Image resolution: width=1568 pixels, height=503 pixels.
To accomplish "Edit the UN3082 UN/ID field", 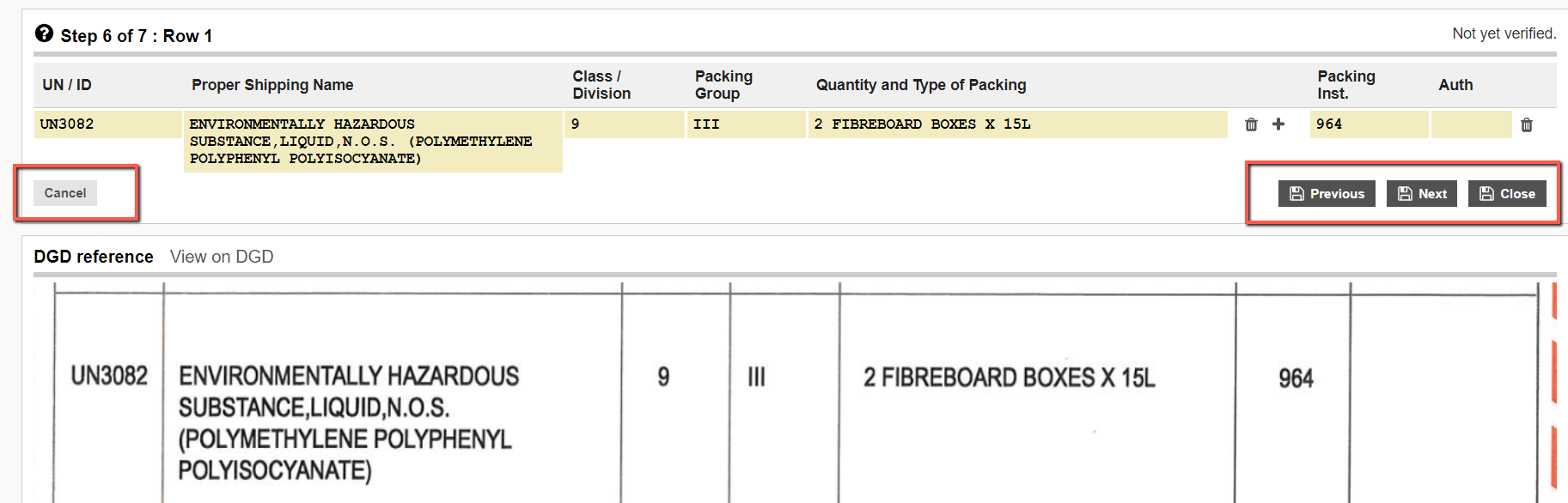I will click(x=107, y=124).
